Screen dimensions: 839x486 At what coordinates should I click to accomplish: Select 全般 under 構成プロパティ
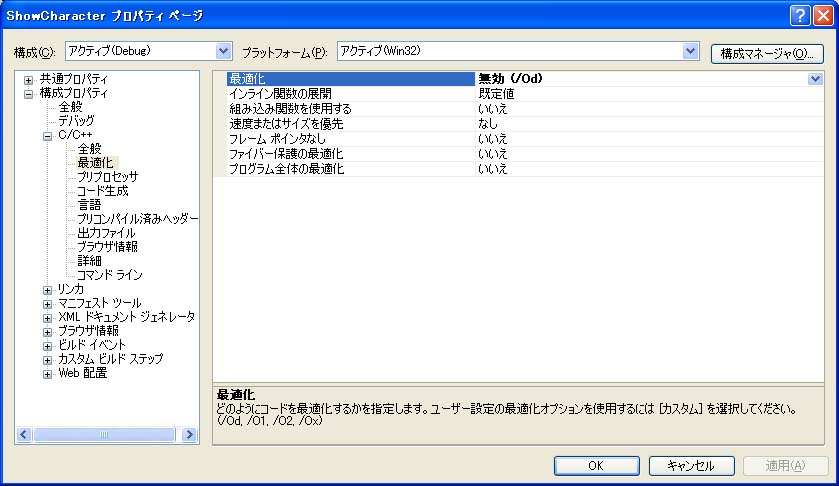71,107
